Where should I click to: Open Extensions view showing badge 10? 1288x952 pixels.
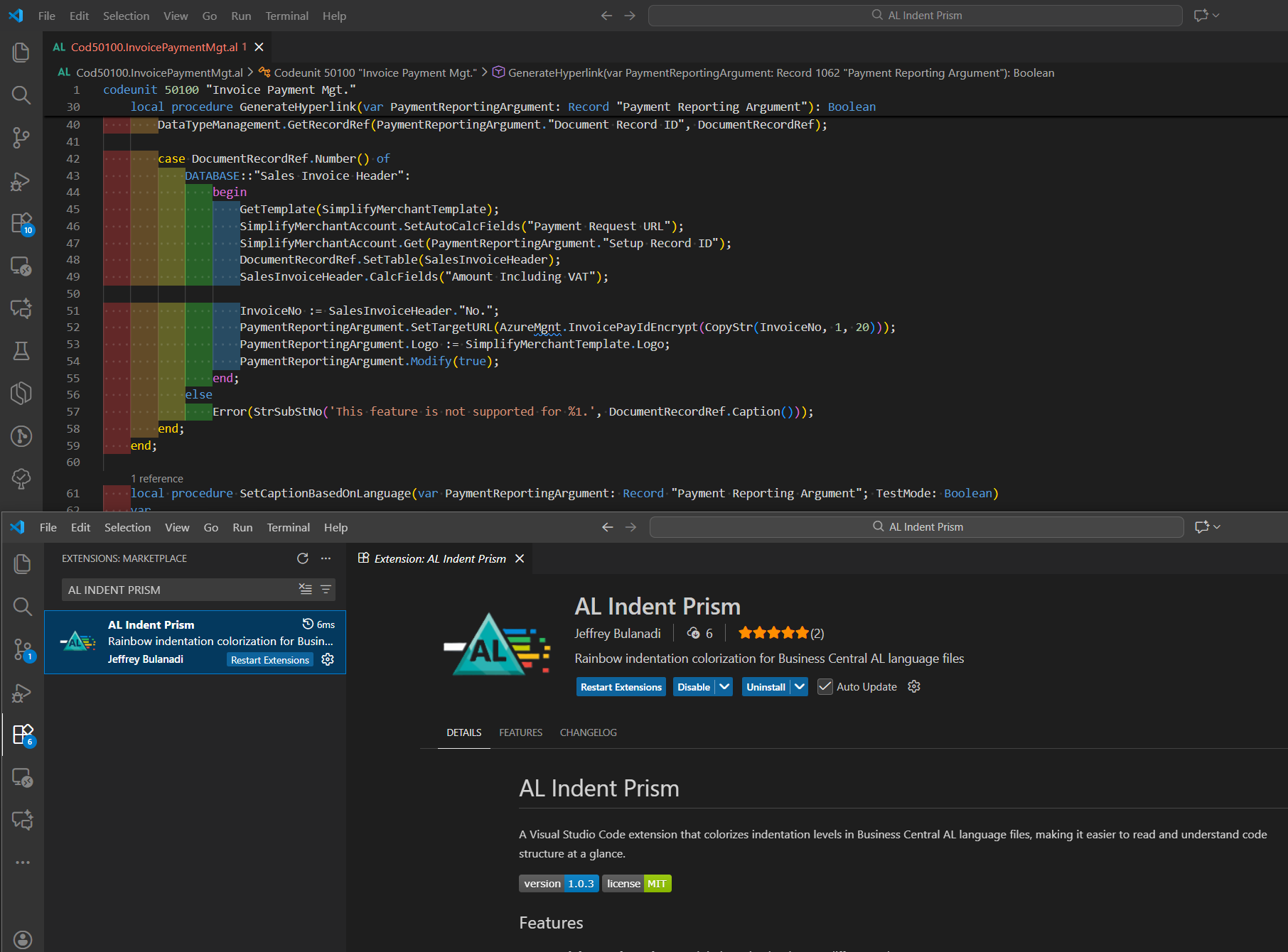click(x=21, y=223)
